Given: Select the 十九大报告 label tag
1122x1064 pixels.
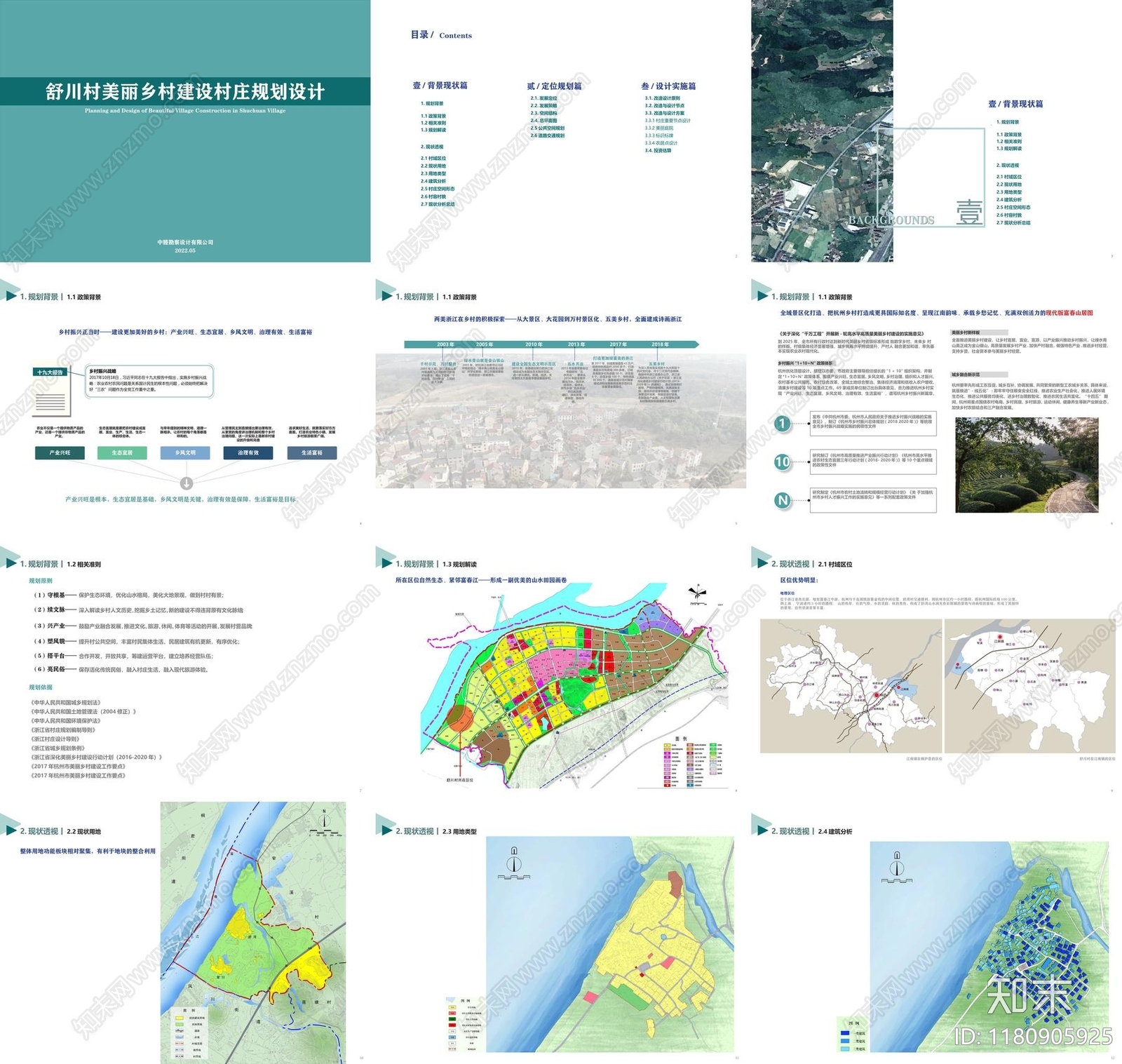Looking at the screenshot, I should (50, 372).
